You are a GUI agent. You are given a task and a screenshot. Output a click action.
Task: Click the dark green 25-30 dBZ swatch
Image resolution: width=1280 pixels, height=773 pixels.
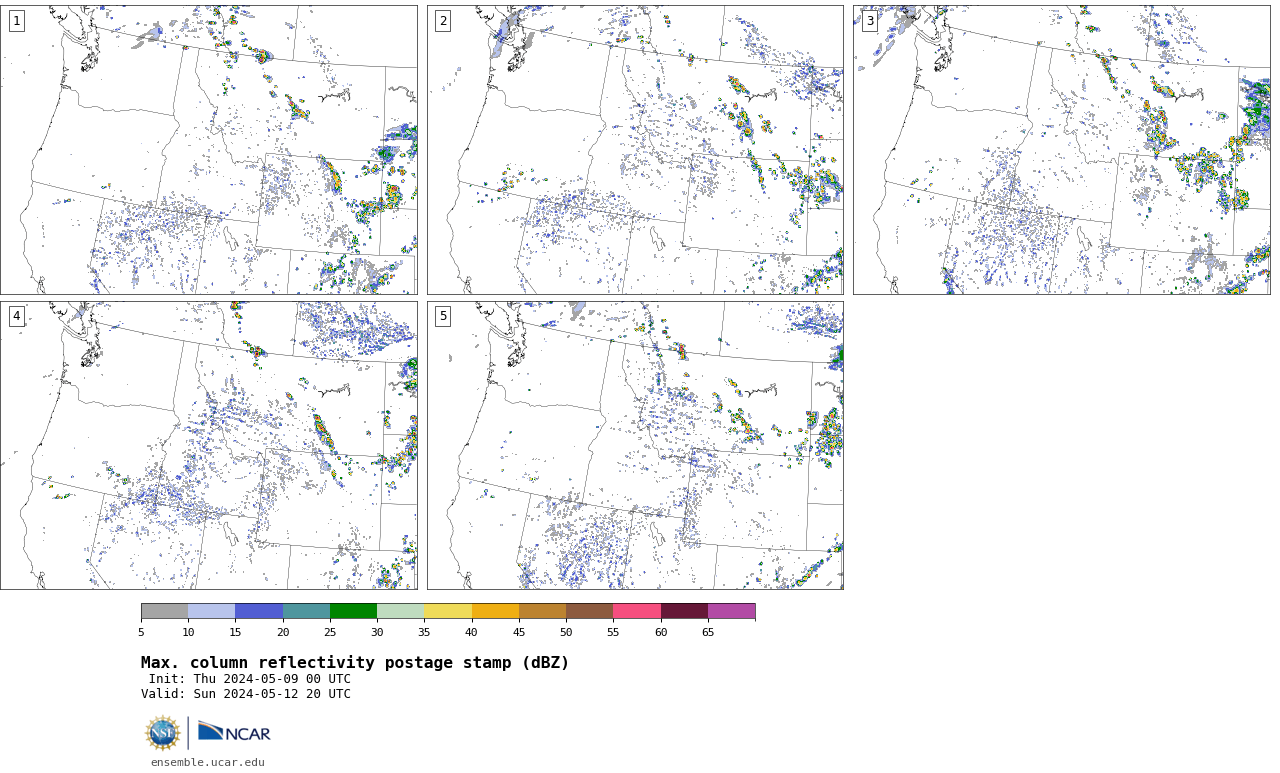coord(353,611)
